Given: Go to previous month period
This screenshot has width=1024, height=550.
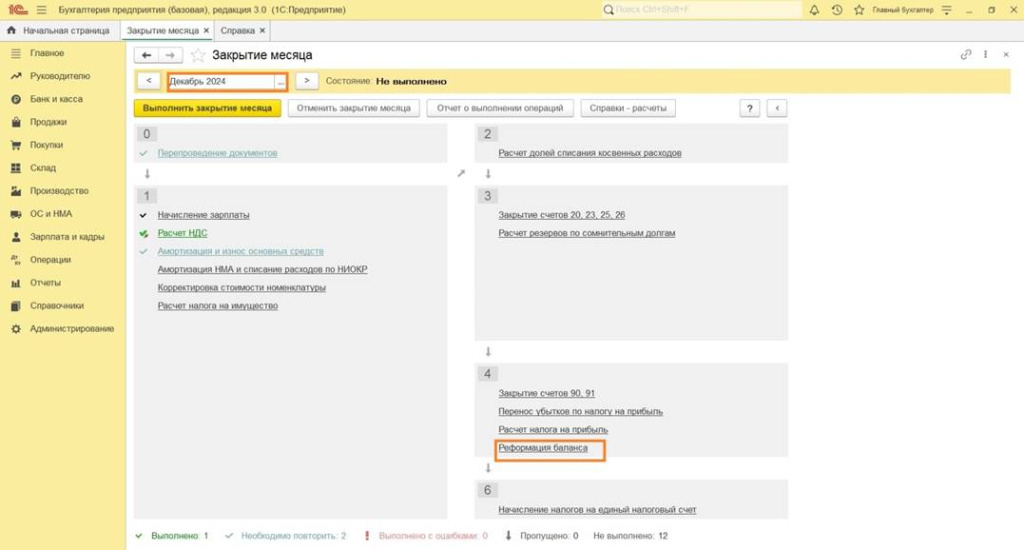Looking at the screenshot, I should (x=148, y=81).
